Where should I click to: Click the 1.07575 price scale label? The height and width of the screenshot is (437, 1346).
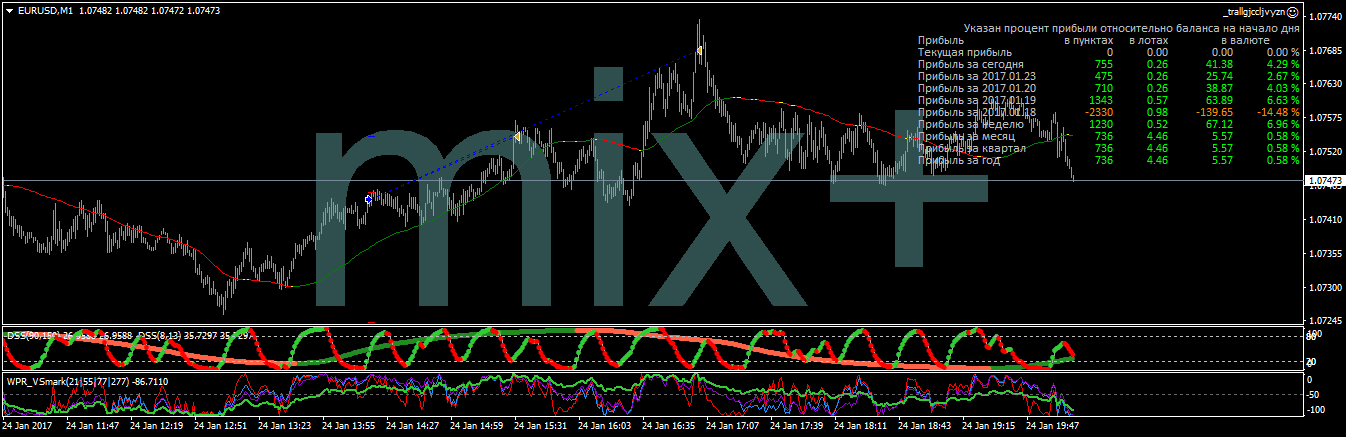pyautogui.click(x=1325, y=119)
